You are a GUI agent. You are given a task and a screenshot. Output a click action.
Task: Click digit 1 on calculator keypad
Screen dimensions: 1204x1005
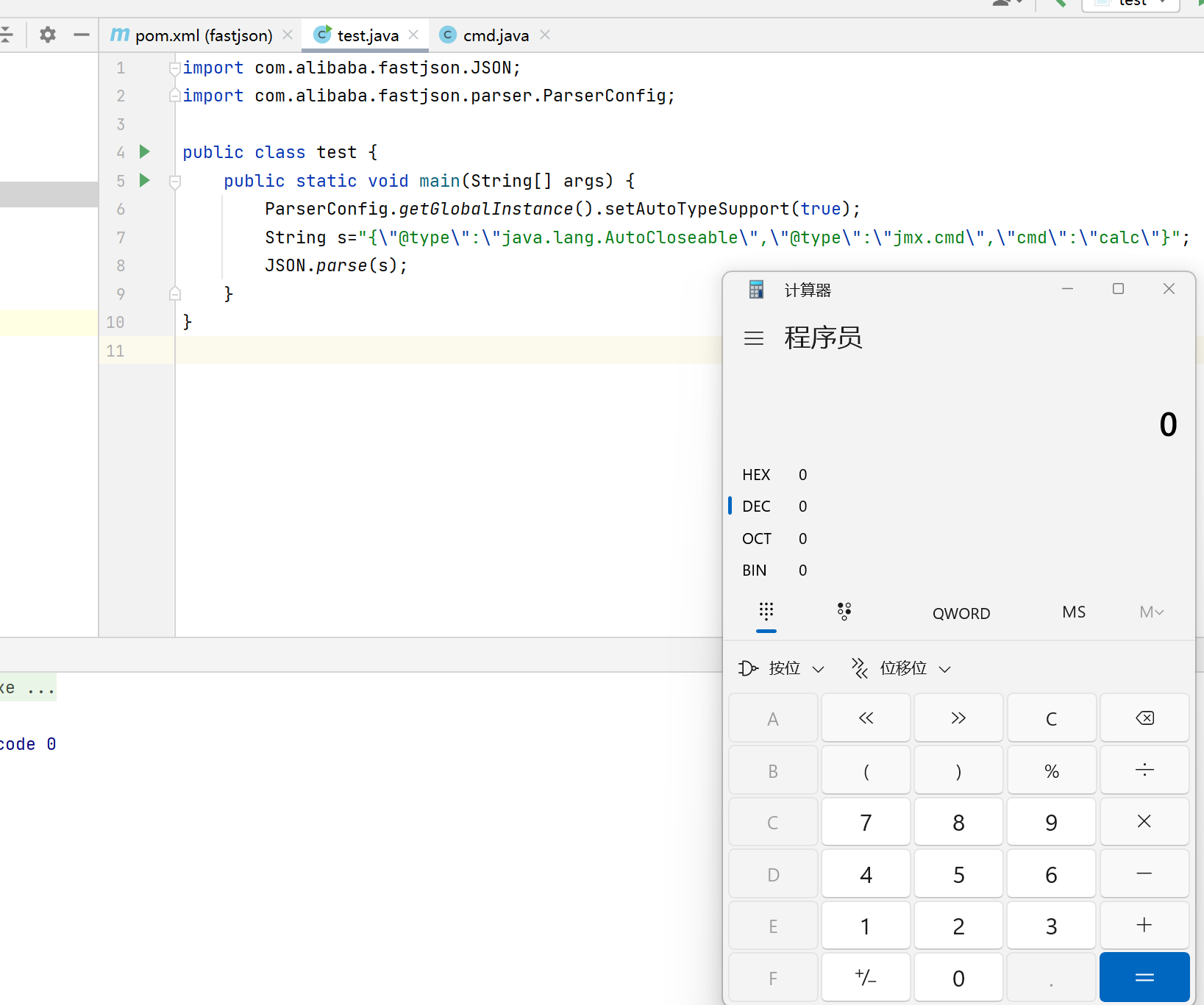point(866,926)
